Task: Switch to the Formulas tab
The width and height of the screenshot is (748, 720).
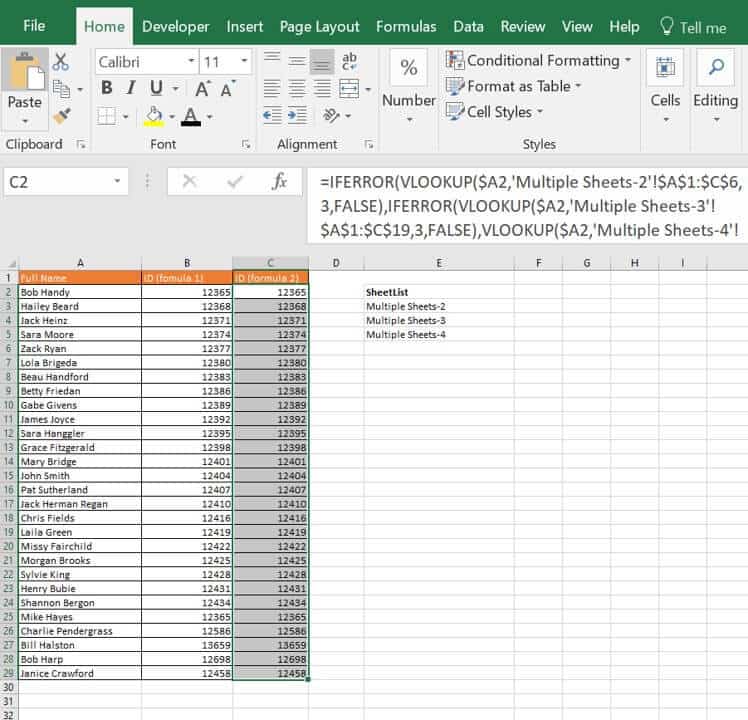Action: pyautogui.click(x=405, y=27)
